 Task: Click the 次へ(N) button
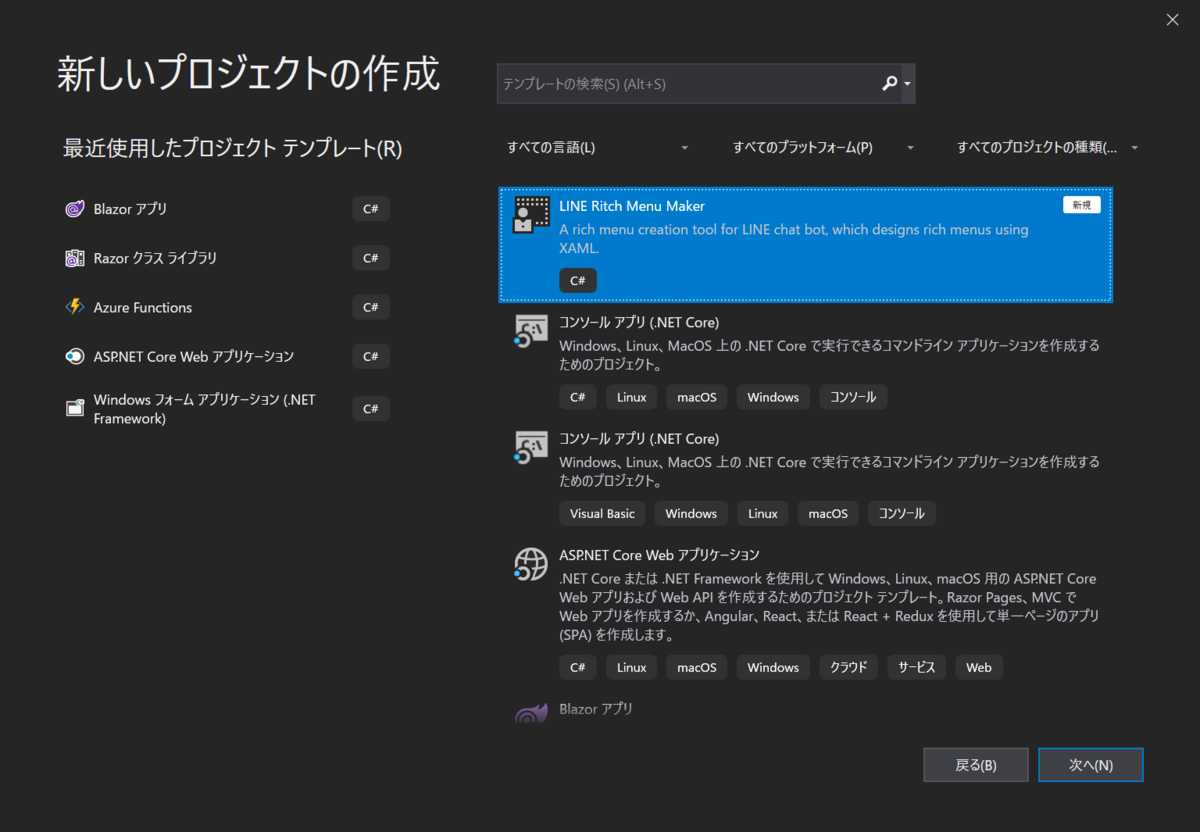tap(1090, 765)
